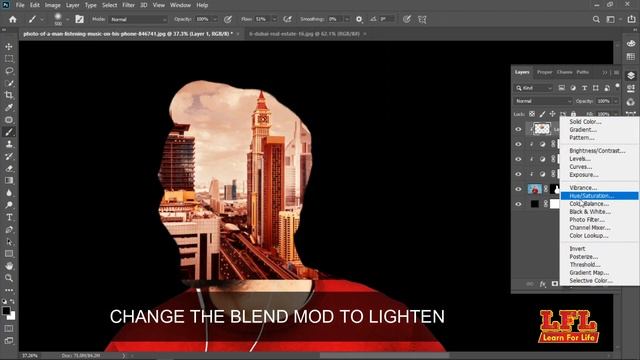Screen dimensions: 640x360
Task: Select the Path Selection arrow tool
Action: (9, 242)
